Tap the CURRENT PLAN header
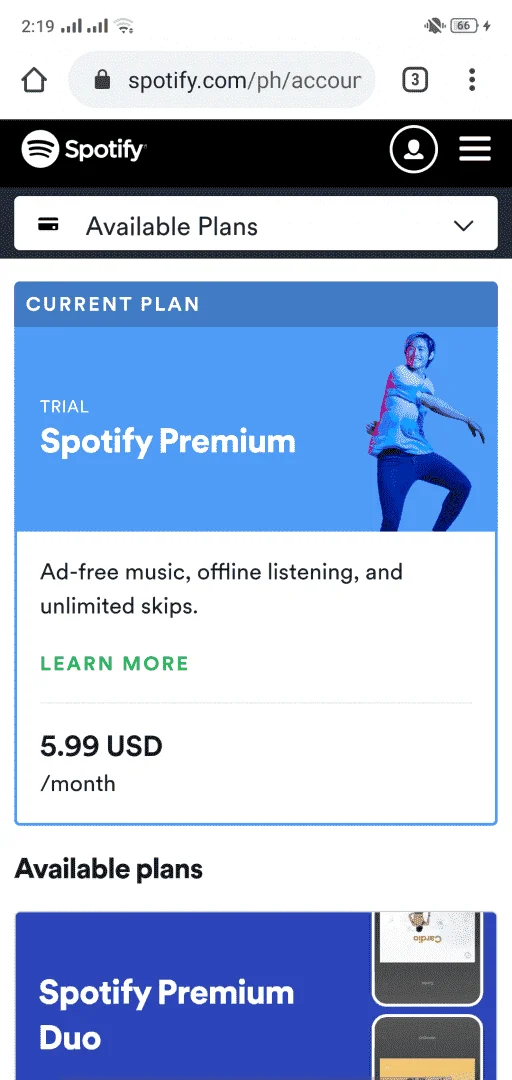The height and width of the screenshot is (1080, 512). point(256,304)
